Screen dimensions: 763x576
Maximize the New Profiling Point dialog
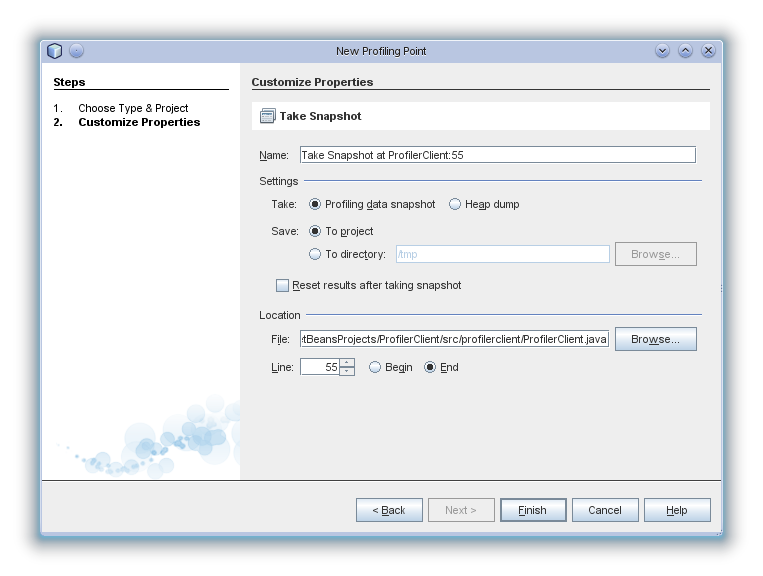pos(685,51)
